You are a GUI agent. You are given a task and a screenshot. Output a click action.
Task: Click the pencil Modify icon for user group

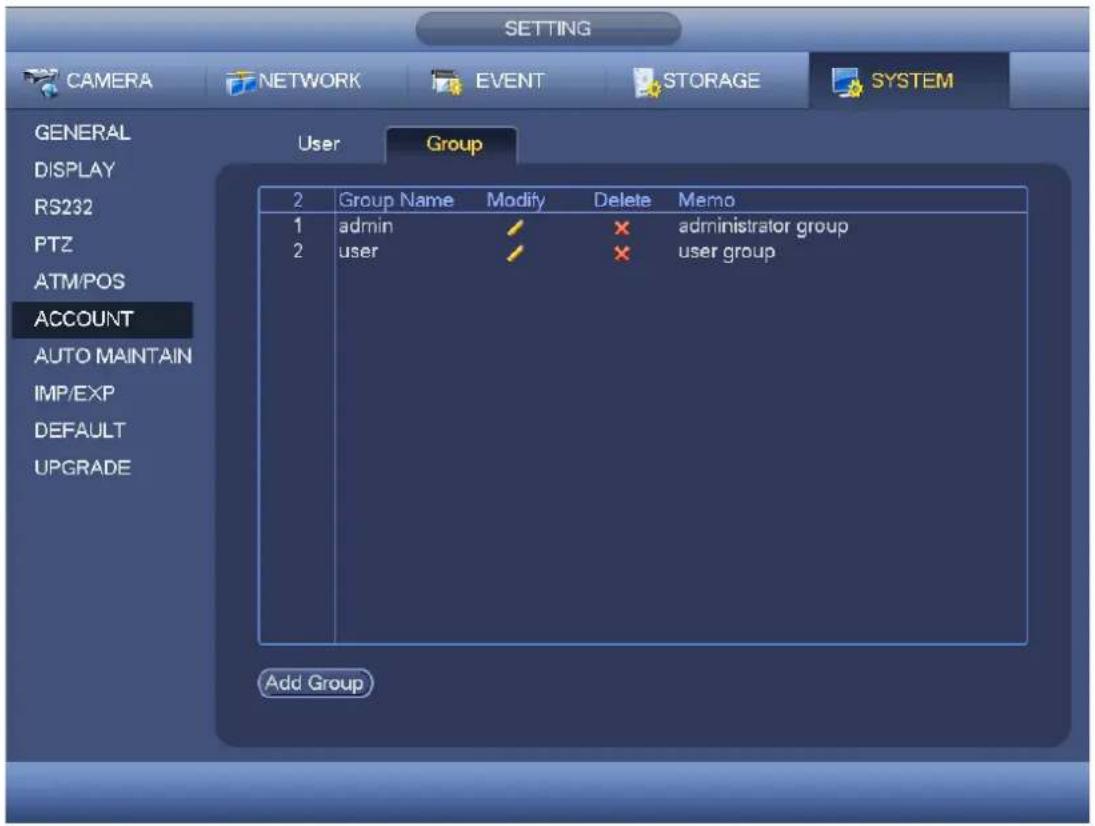pyautogui.click(x=515, y=253)
